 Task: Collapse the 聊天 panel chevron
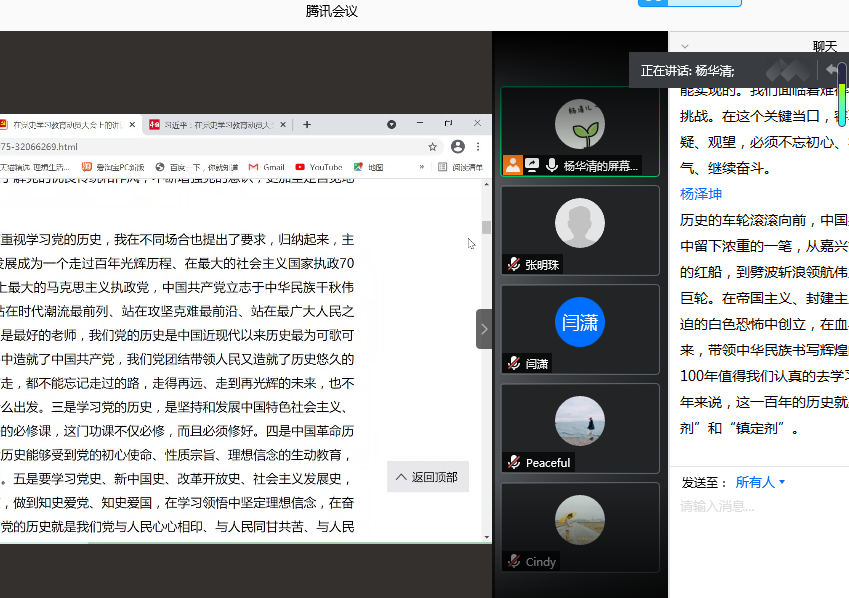[x=685, y=46]
